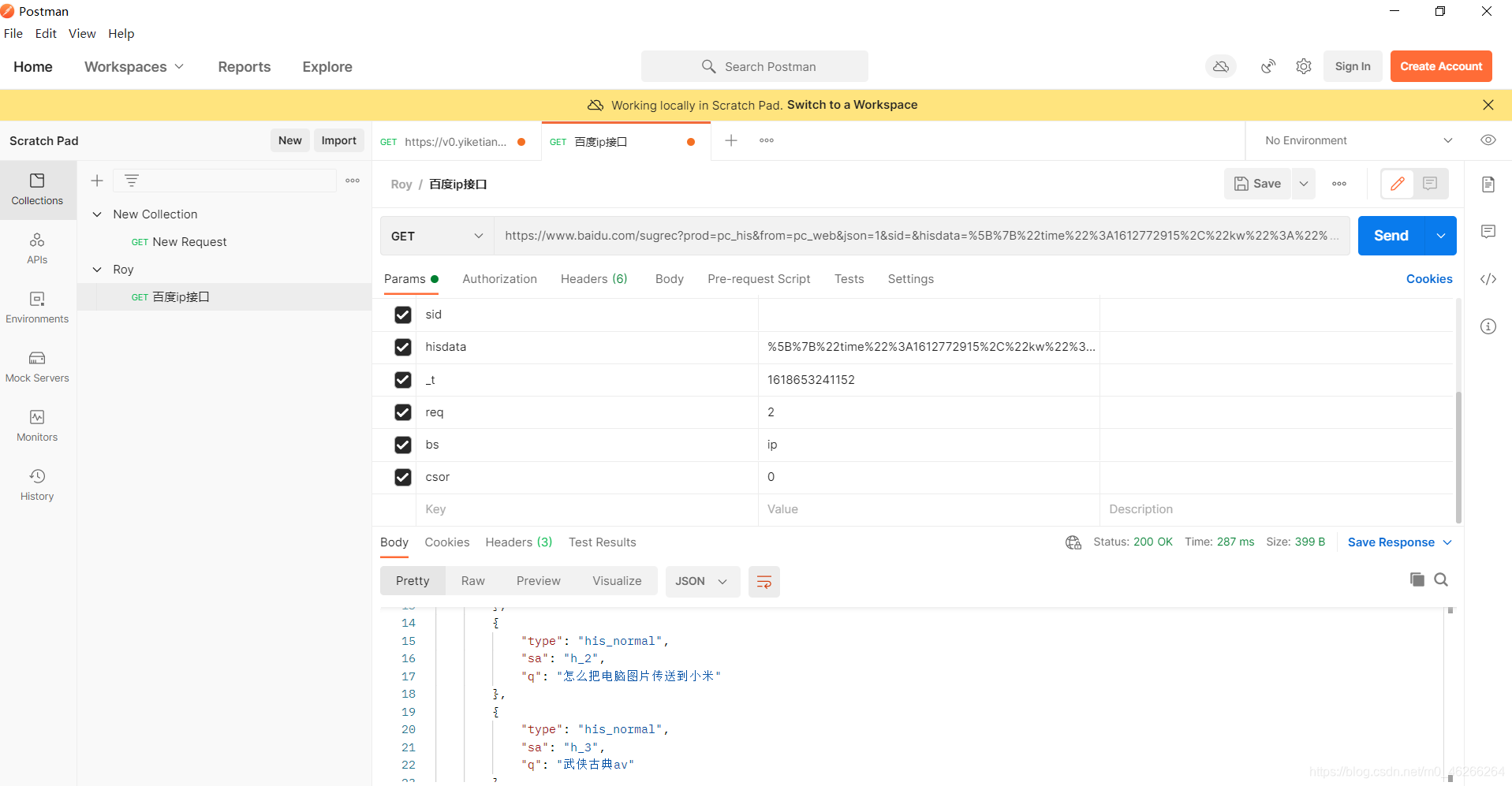Click the Sign In button
1512x786 pixels.
[x=1353, y=66]
